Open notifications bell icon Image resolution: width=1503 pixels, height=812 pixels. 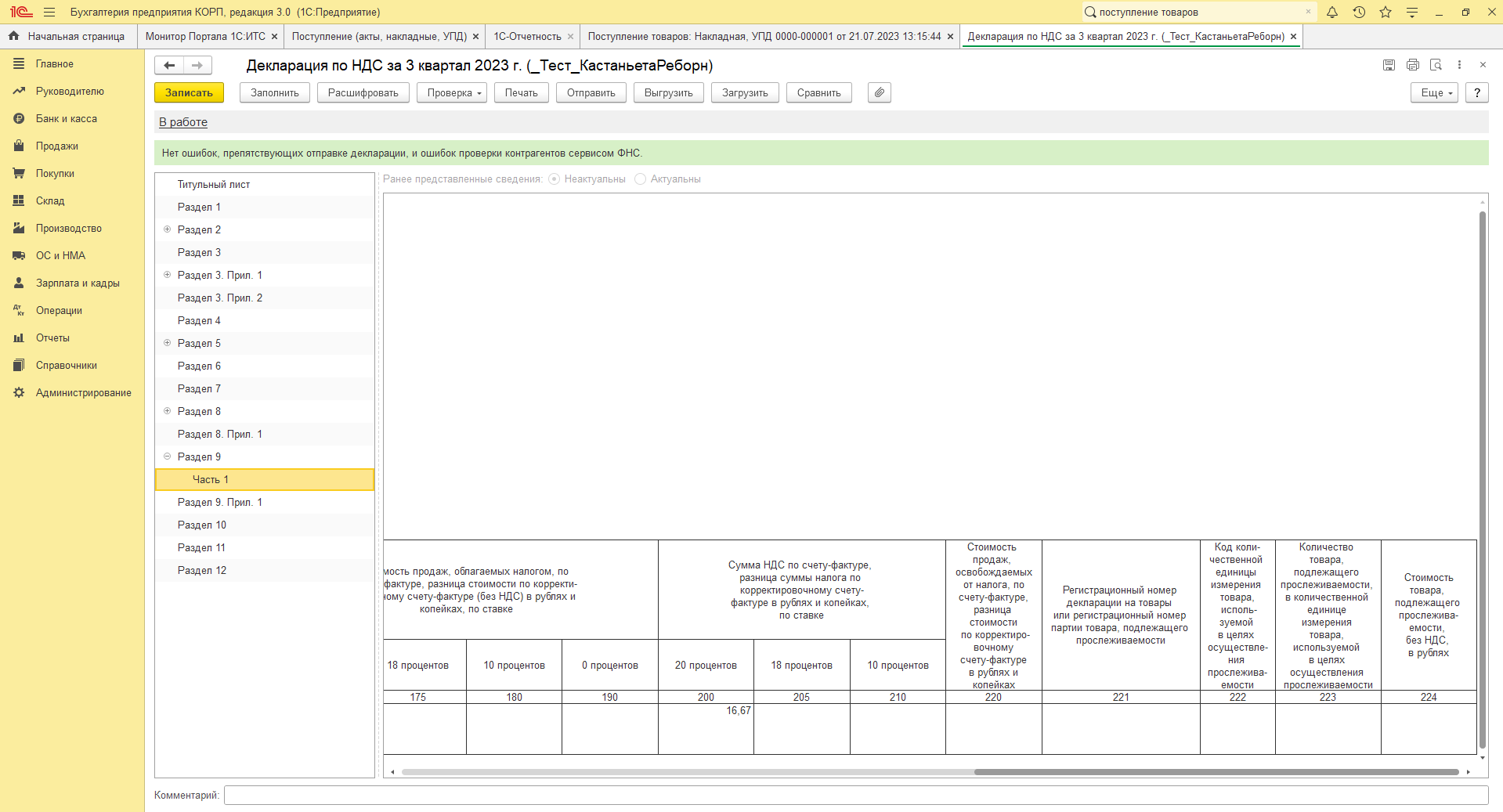coord(1332,12)
